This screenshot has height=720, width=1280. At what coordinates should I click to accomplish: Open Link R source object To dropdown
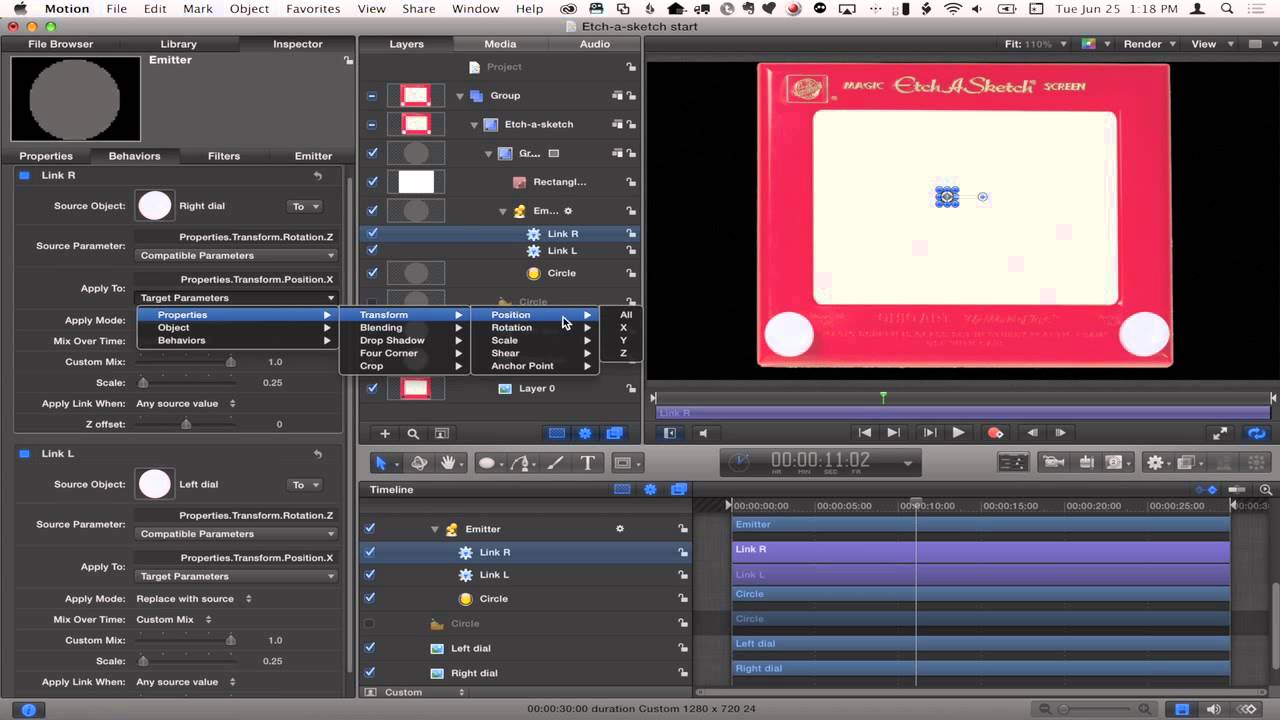click(305, 206)
